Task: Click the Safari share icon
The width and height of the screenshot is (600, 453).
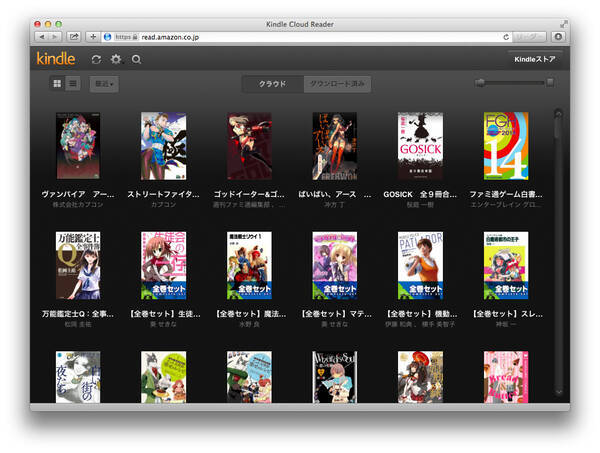Action: pyautogui.click(x=74, y=36)
